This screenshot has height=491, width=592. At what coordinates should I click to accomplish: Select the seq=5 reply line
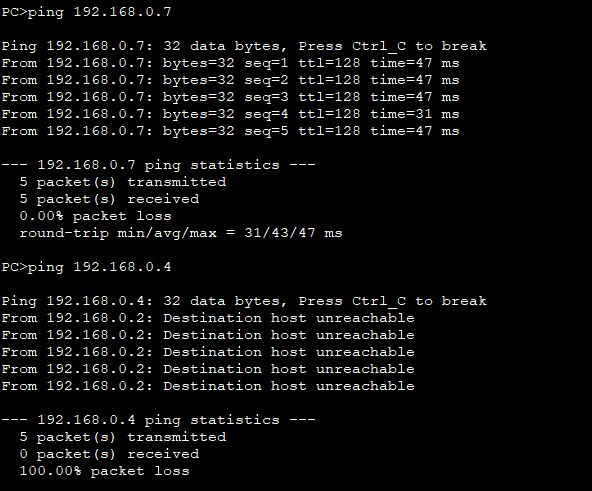(230, 131)
